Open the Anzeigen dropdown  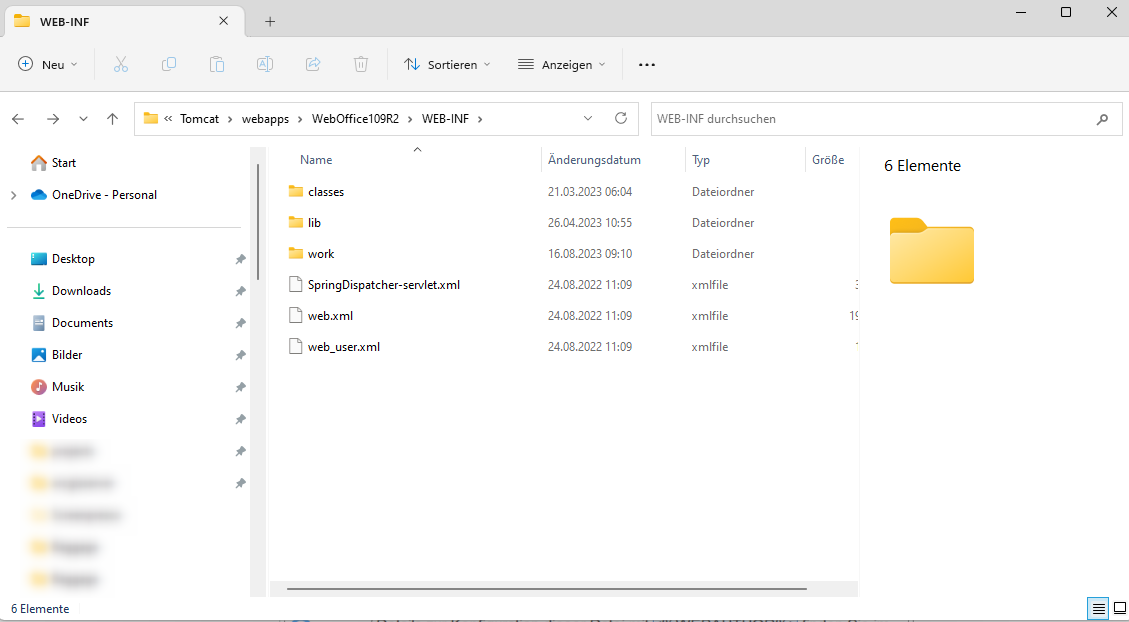point(562,63)
